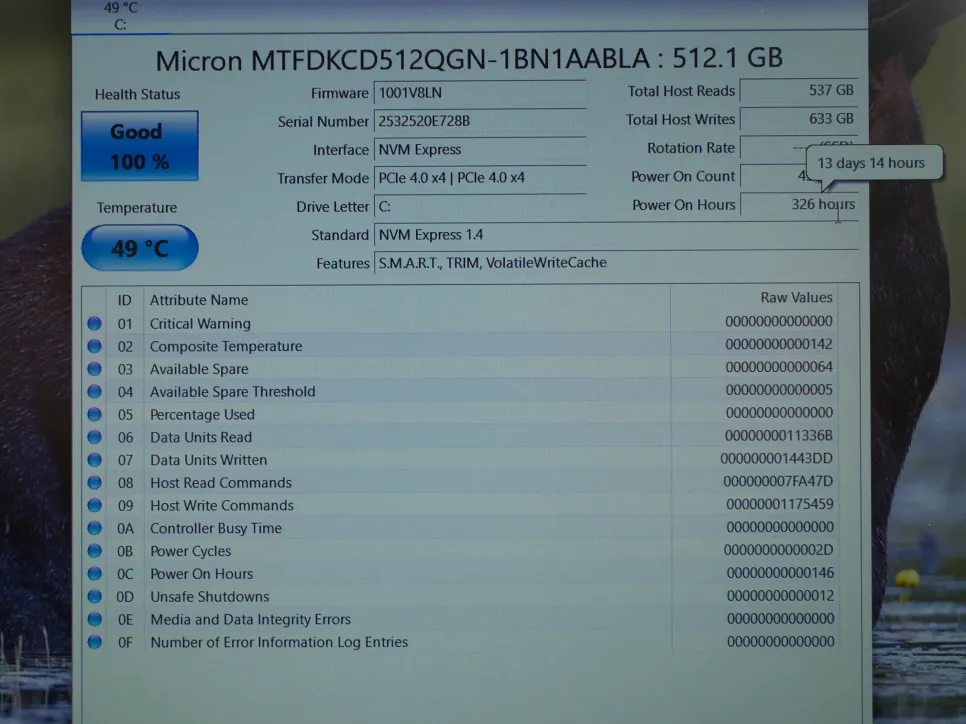Click the Controller Busy Time status circle
The height and width of the screenshot is (724, 966).
[95, 528]
